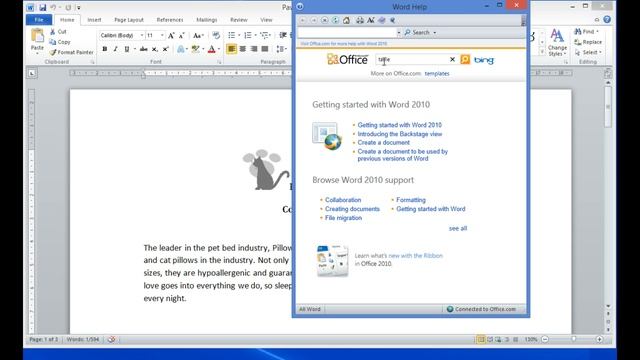This screenshot has height=360, width=640.
Task: Apply Superscript formatting
Action: point(165,49)
